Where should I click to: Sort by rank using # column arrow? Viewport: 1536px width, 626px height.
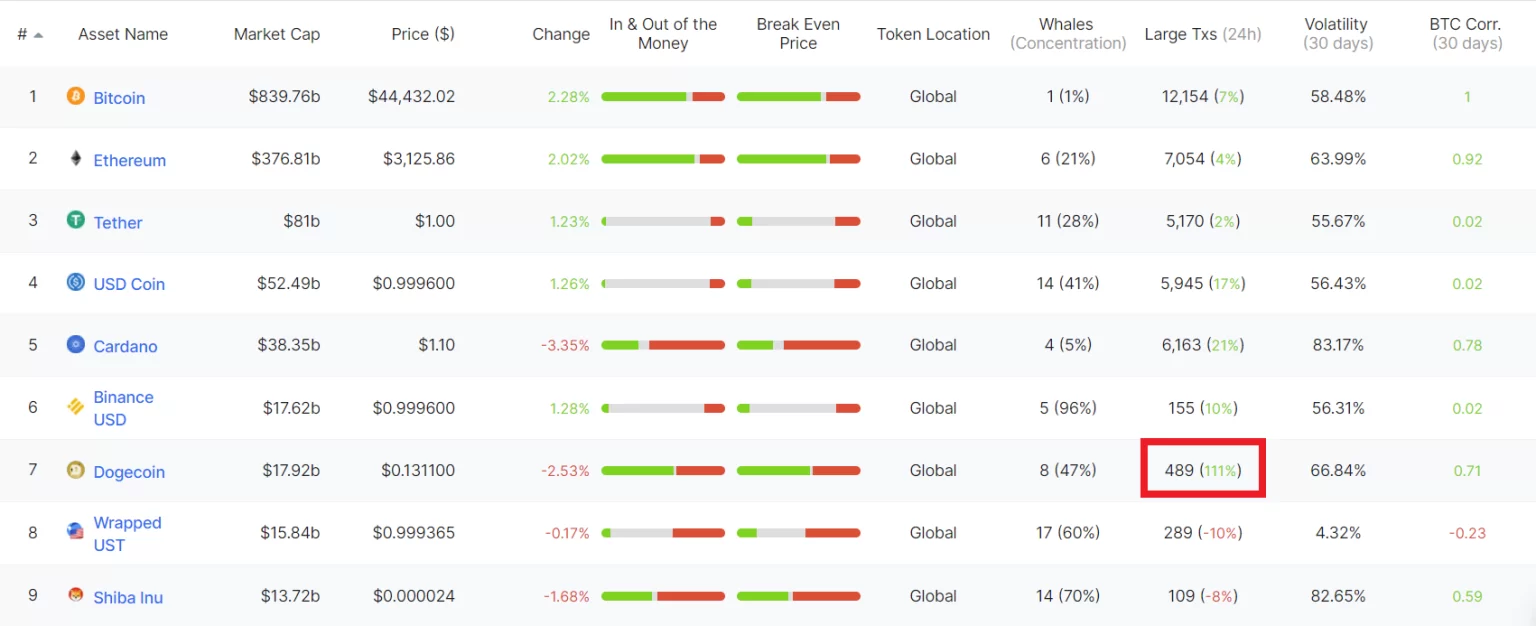coord(38,34)
